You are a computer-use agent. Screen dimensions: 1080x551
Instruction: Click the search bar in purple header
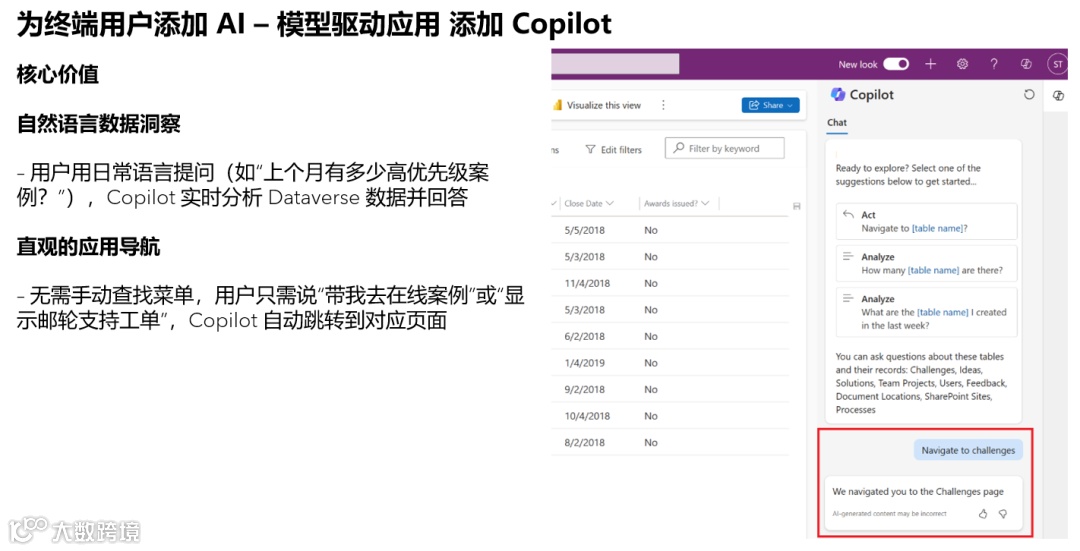point(615,63)
